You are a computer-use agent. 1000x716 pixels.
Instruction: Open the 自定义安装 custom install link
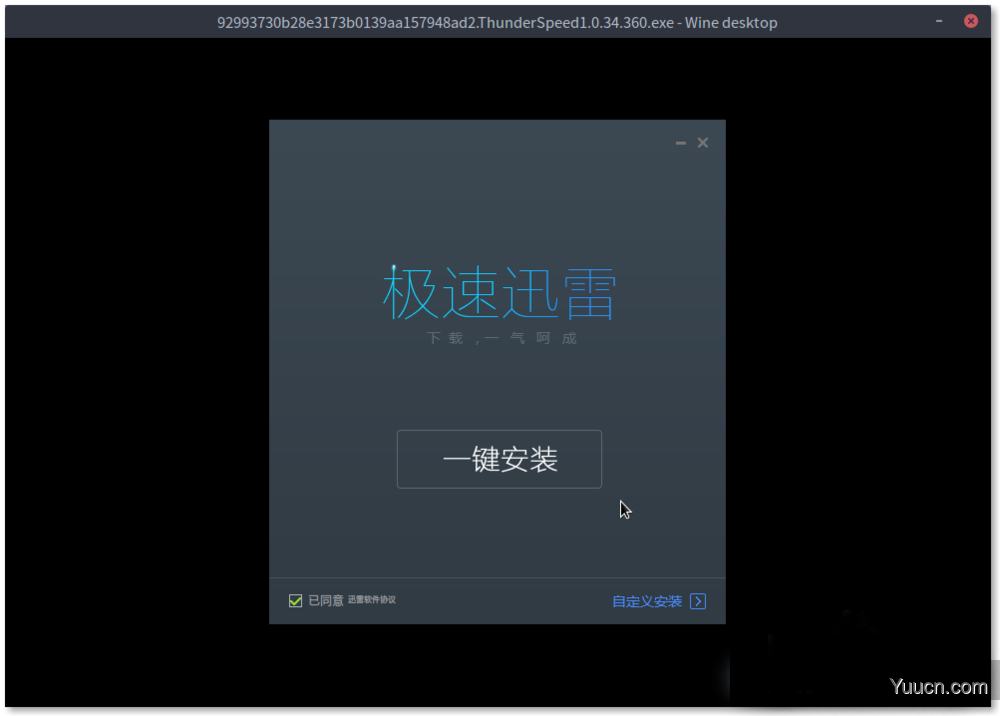pos(647,601)
